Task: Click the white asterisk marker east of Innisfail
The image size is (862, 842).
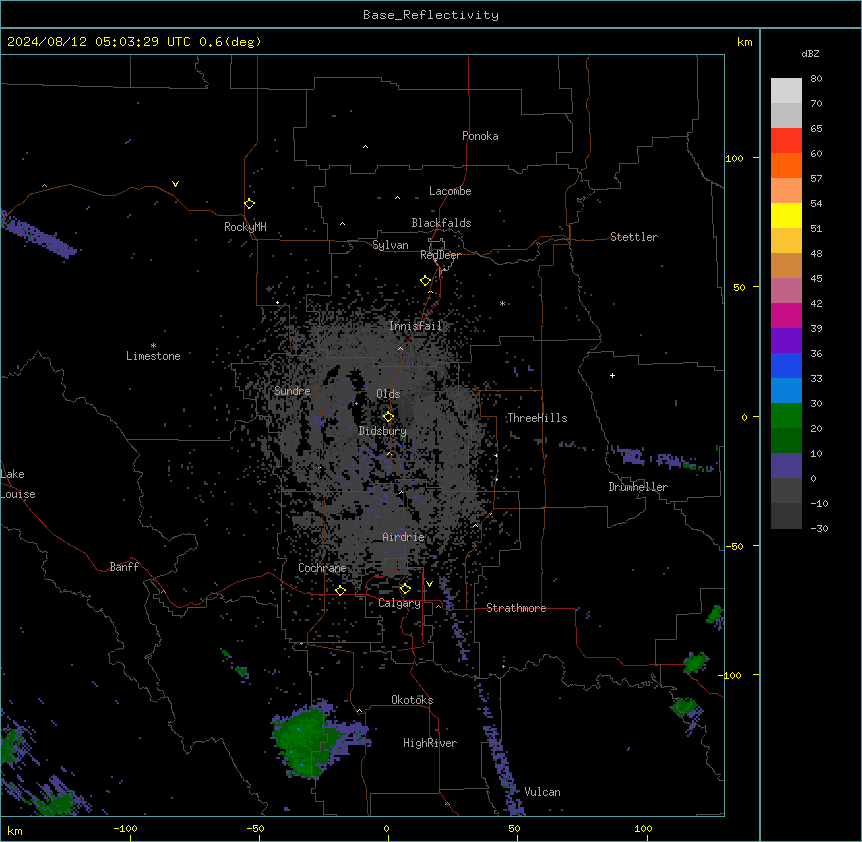Action: 502,303
